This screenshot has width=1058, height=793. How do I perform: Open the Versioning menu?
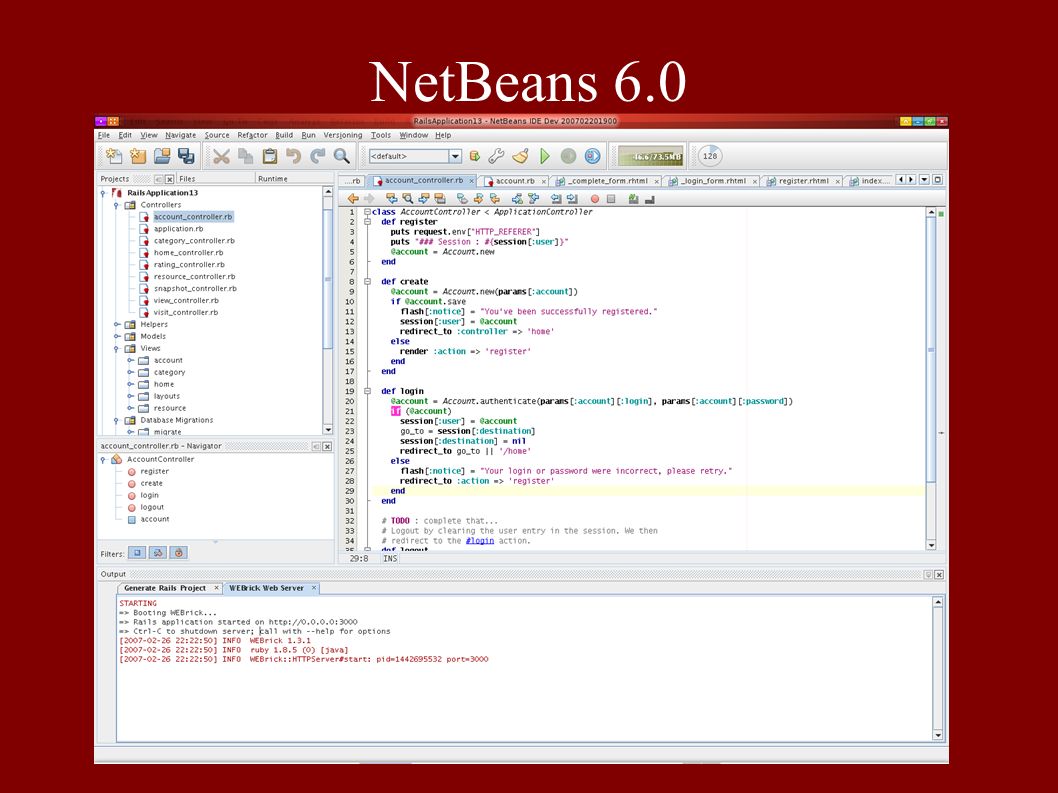click(342, 135)
